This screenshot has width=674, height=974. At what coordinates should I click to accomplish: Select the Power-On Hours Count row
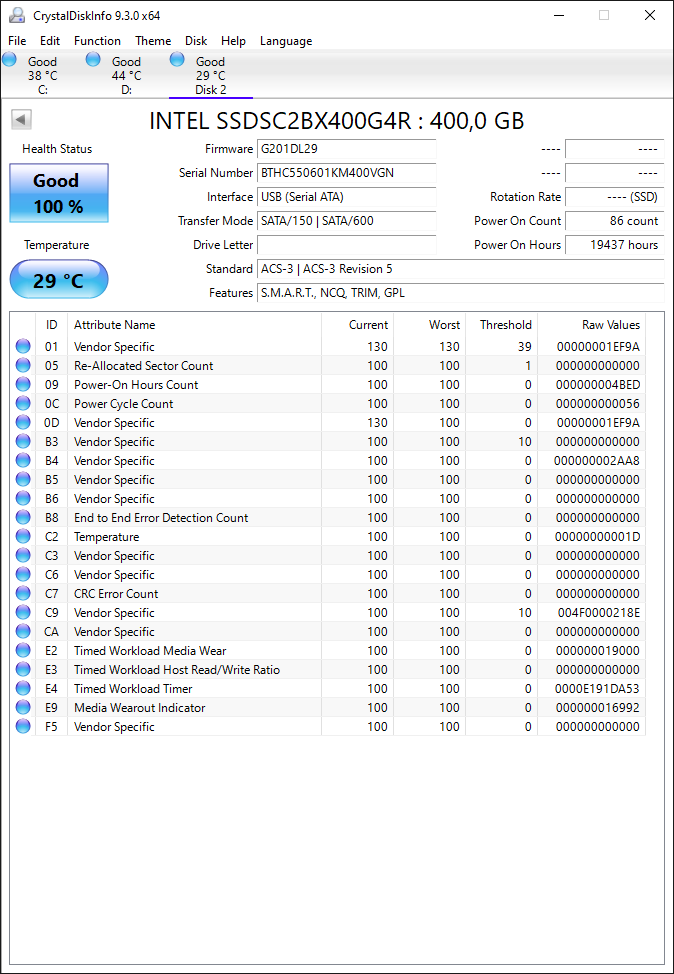[328, 385]
